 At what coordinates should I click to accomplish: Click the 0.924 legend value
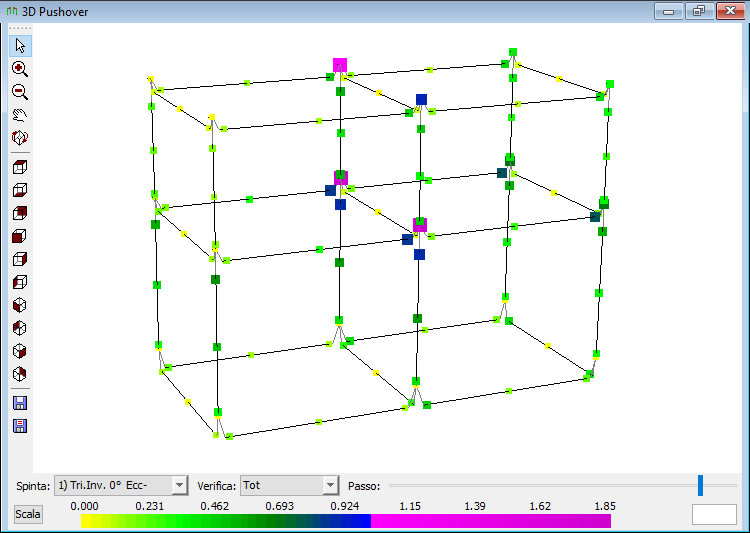tap(344, 506)
